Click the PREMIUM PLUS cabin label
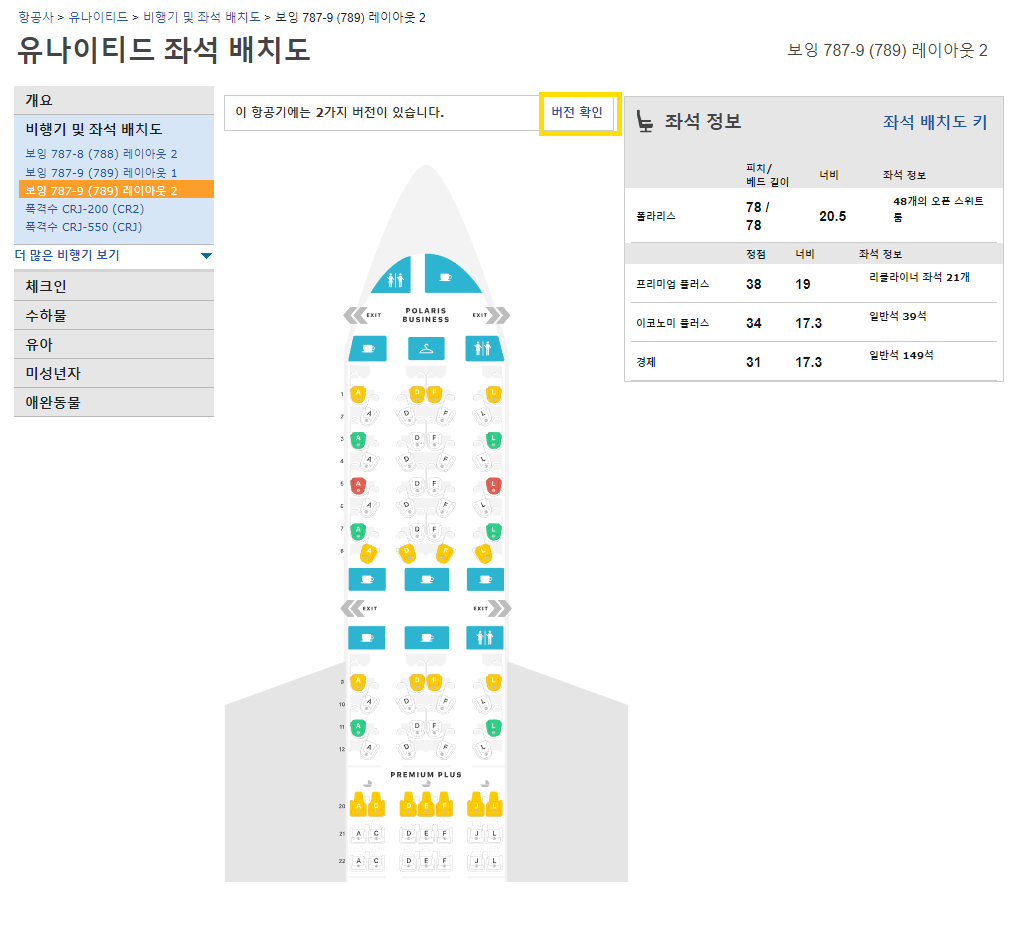Screen dimensions: 1022x926 (426, 775)
